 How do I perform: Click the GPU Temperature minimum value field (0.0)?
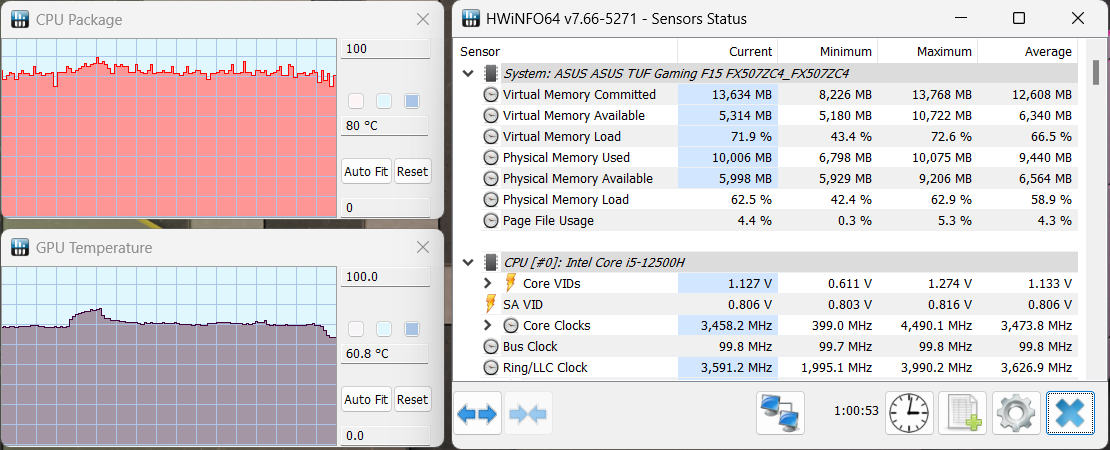pos(385,436)
